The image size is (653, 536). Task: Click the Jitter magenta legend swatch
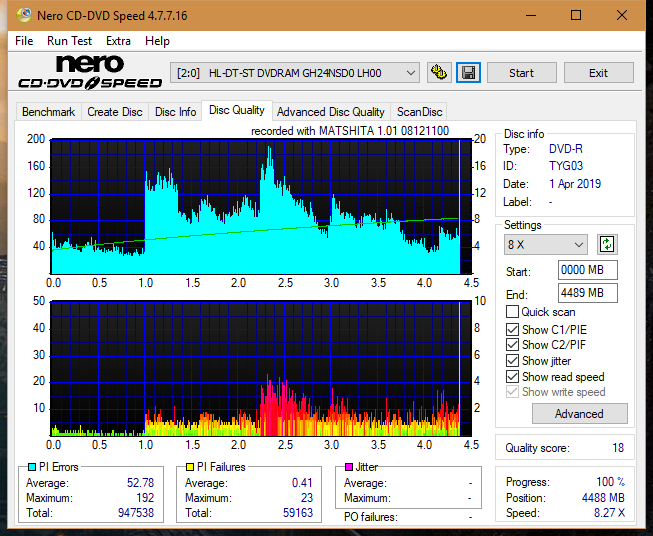[x=349, y=467]
